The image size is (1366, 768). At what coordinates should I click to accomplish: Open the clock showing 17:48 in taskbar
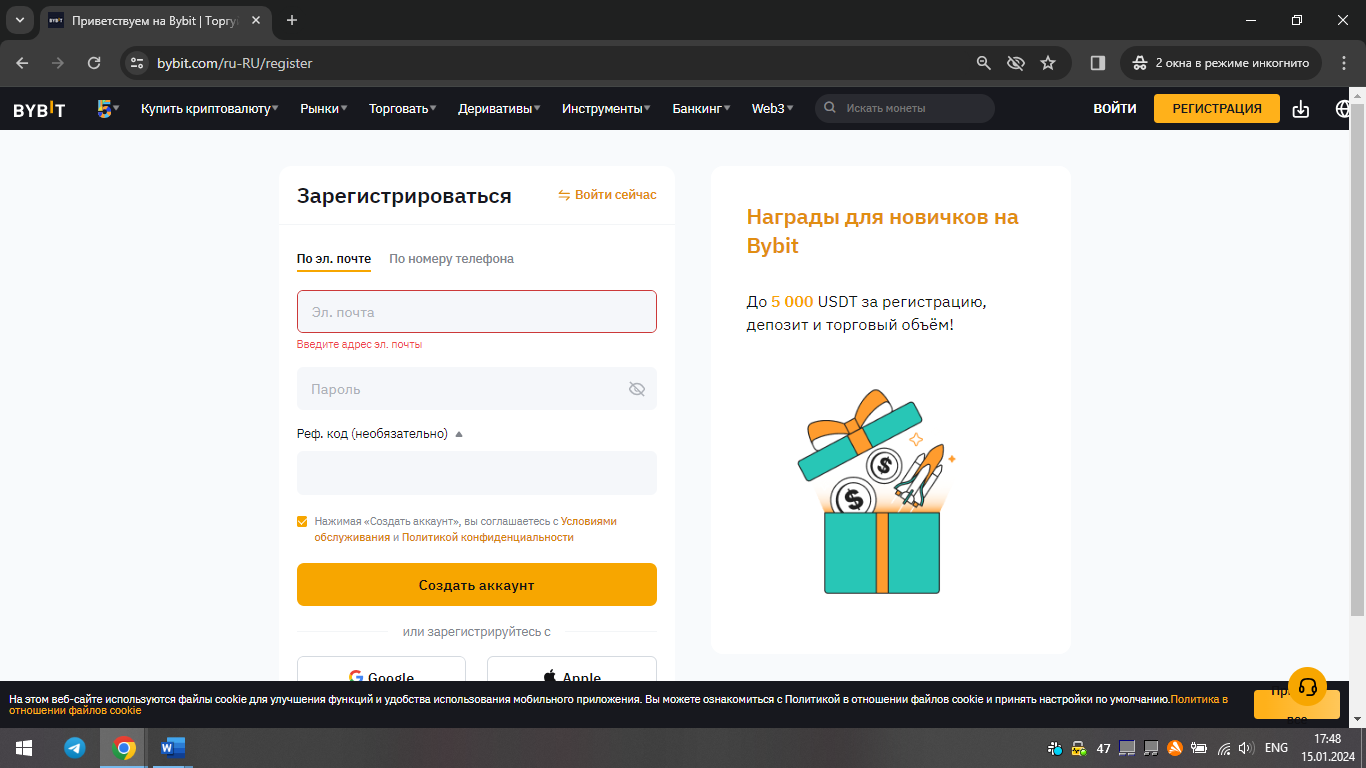point(1328,748)
